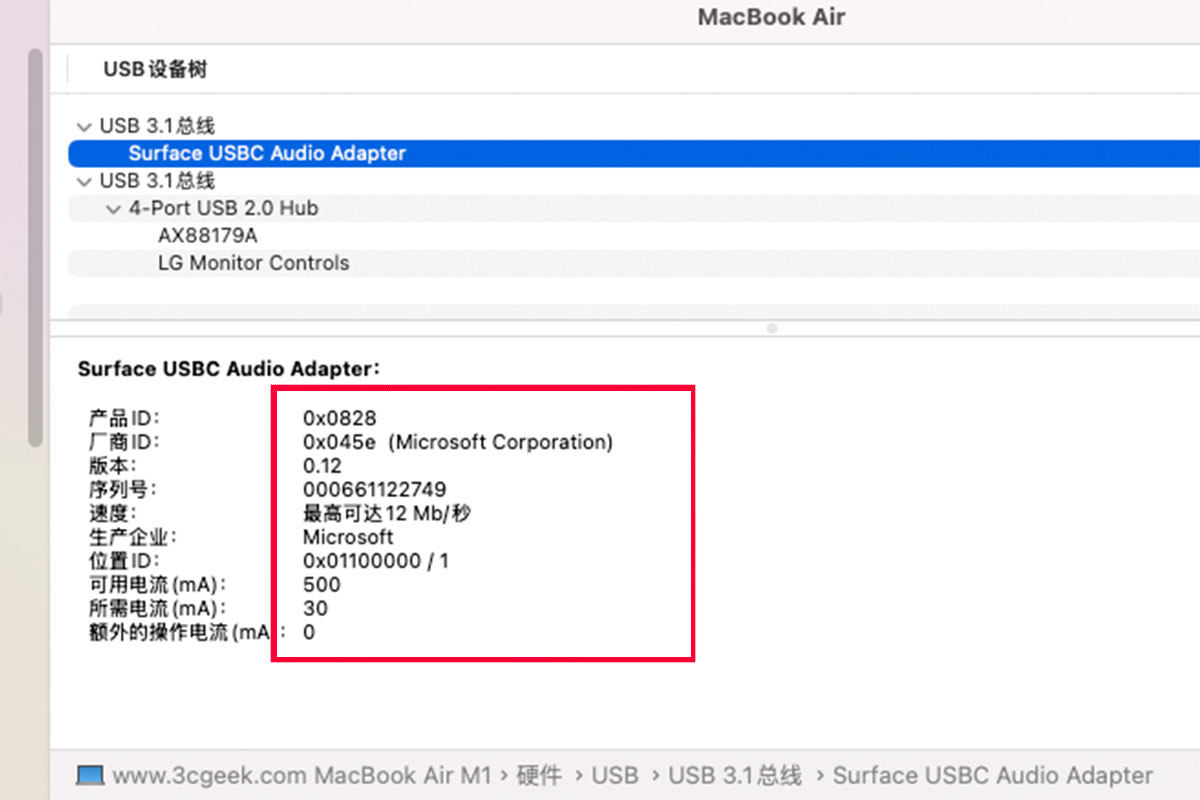The height and width of the screenshot is (800, 1200).
Task: Click vendor ID value 0x045e (Microsoft Corporation)
Action: click(458, 442)
